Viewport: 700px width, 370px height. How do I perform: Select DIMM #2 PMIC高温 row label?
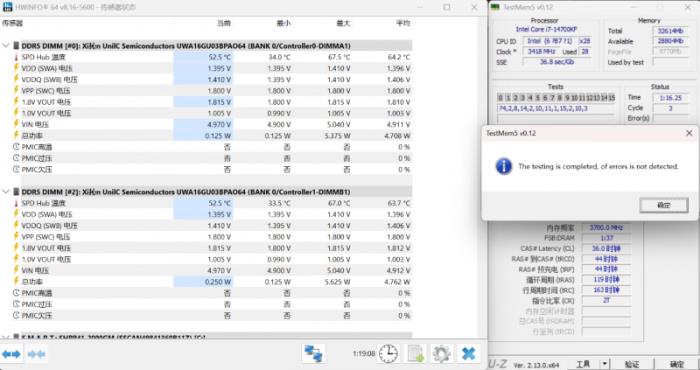click(x=37, y=293)
